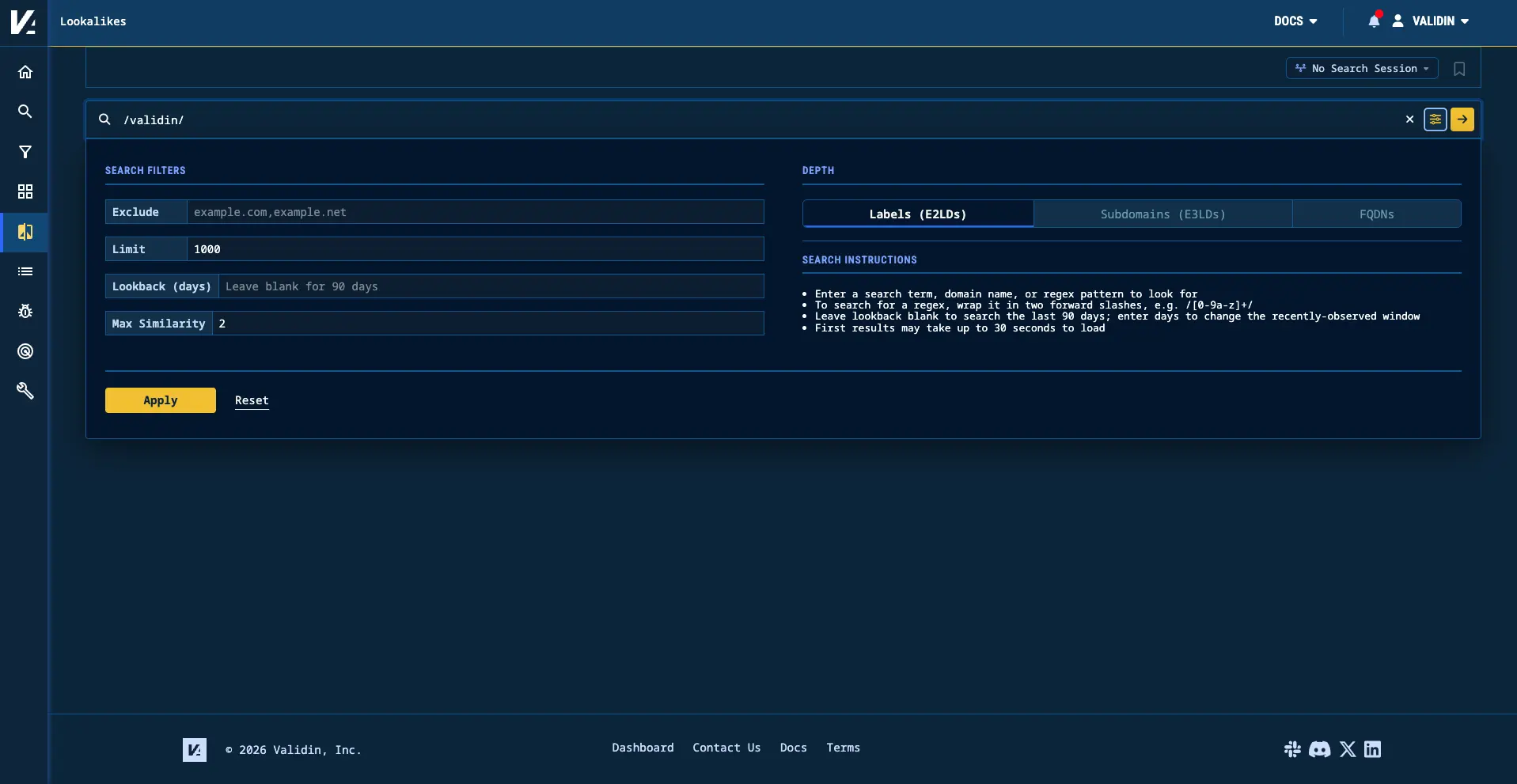Click the SEARCH FILTERS heading
Viewport: 1517px width, 784px height.
(x=146, y=170)
